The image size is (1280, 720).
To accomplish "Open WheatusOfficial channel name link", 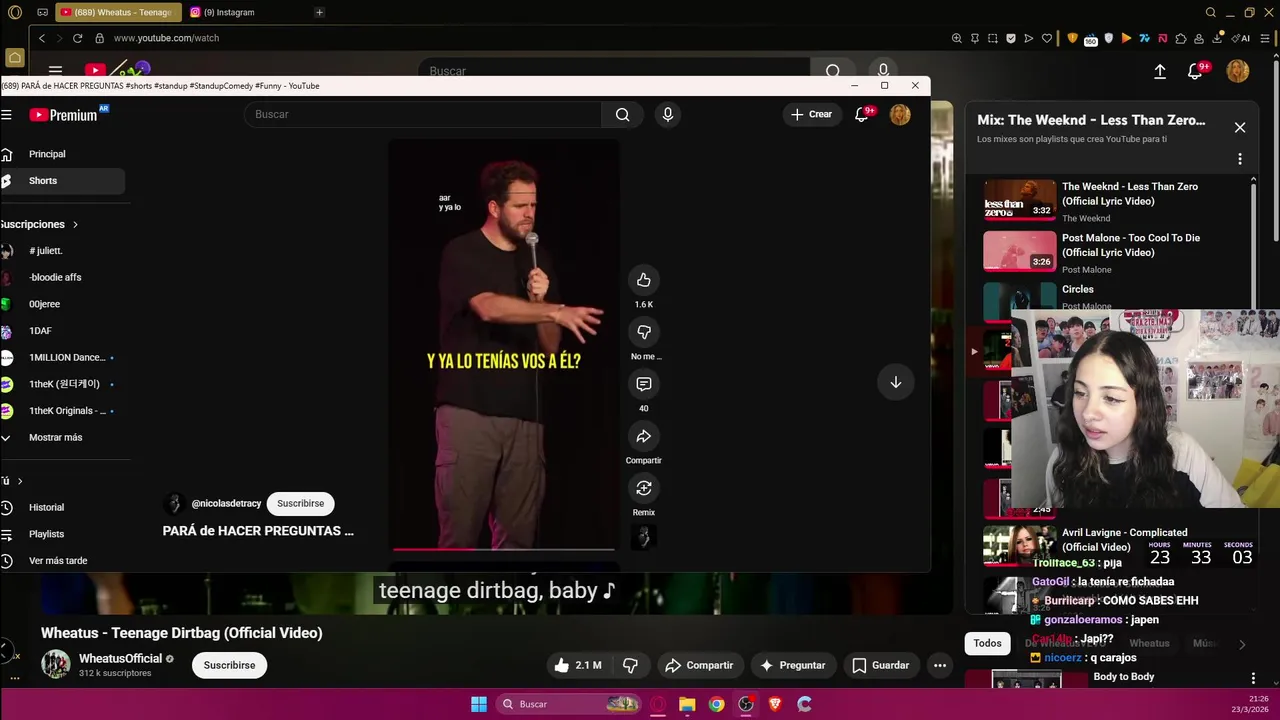I will pyautogui.click(x=120, y=659).
